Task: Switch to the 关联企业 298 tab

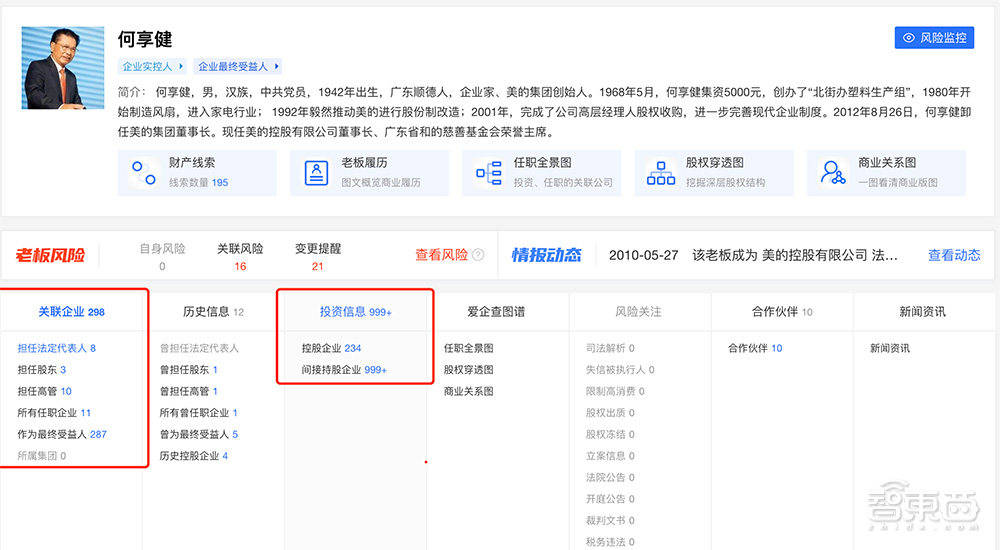Action: (x=71, y=312)
